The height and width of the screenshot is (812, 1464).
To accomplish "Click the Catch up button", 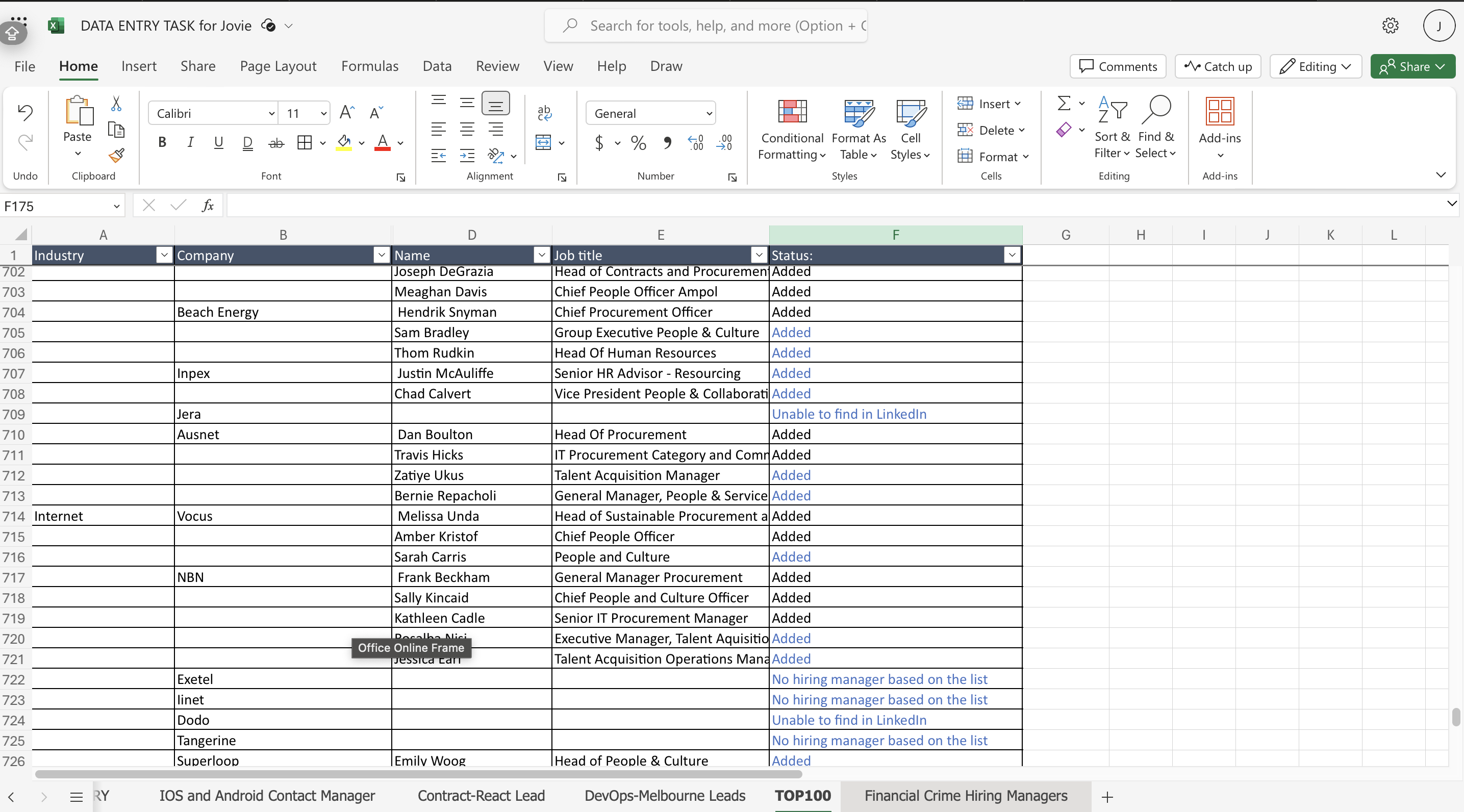I will coord(1218,66).
